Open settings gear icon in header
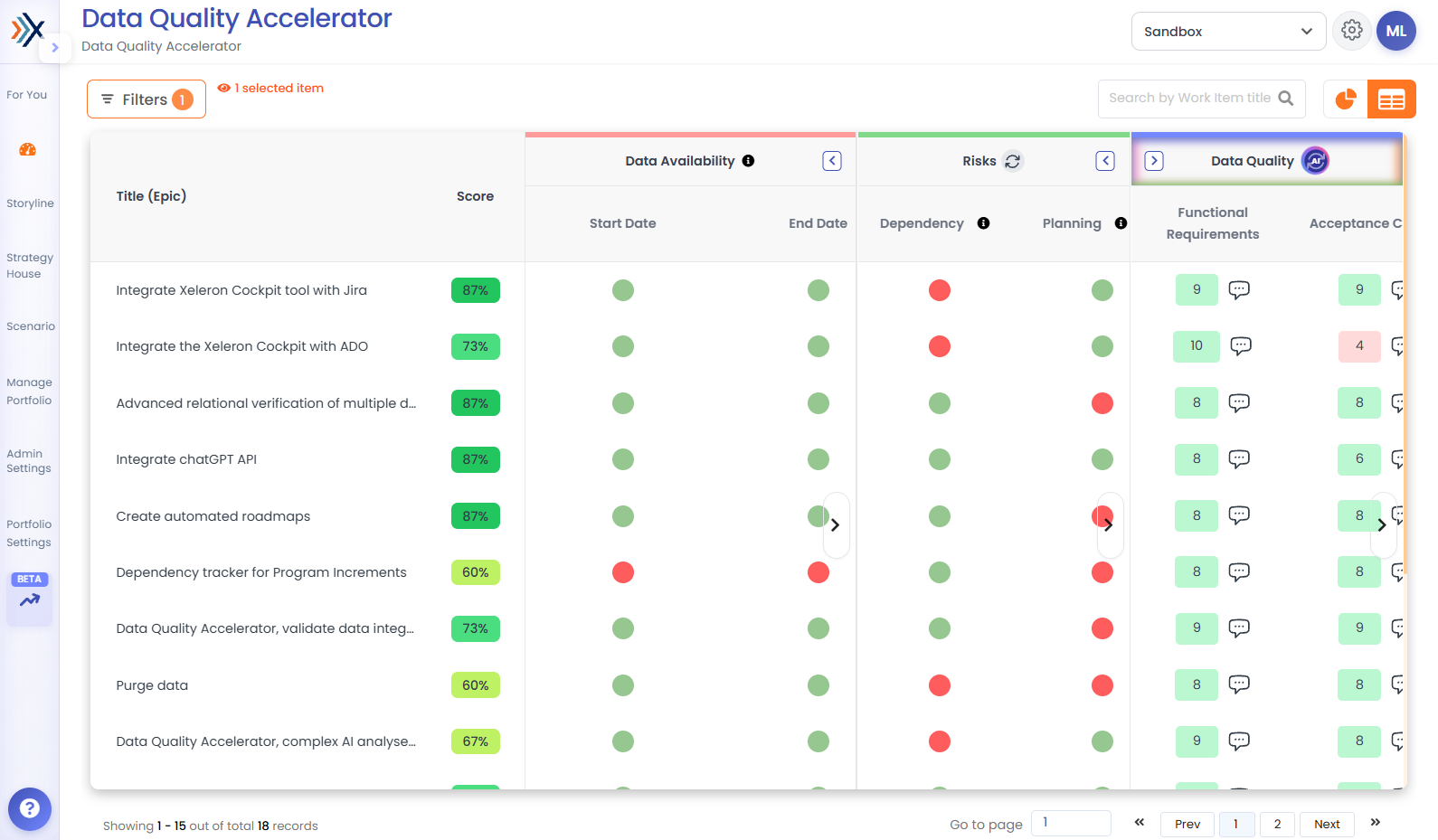 pyautogui.click(x=1352, y=31)
